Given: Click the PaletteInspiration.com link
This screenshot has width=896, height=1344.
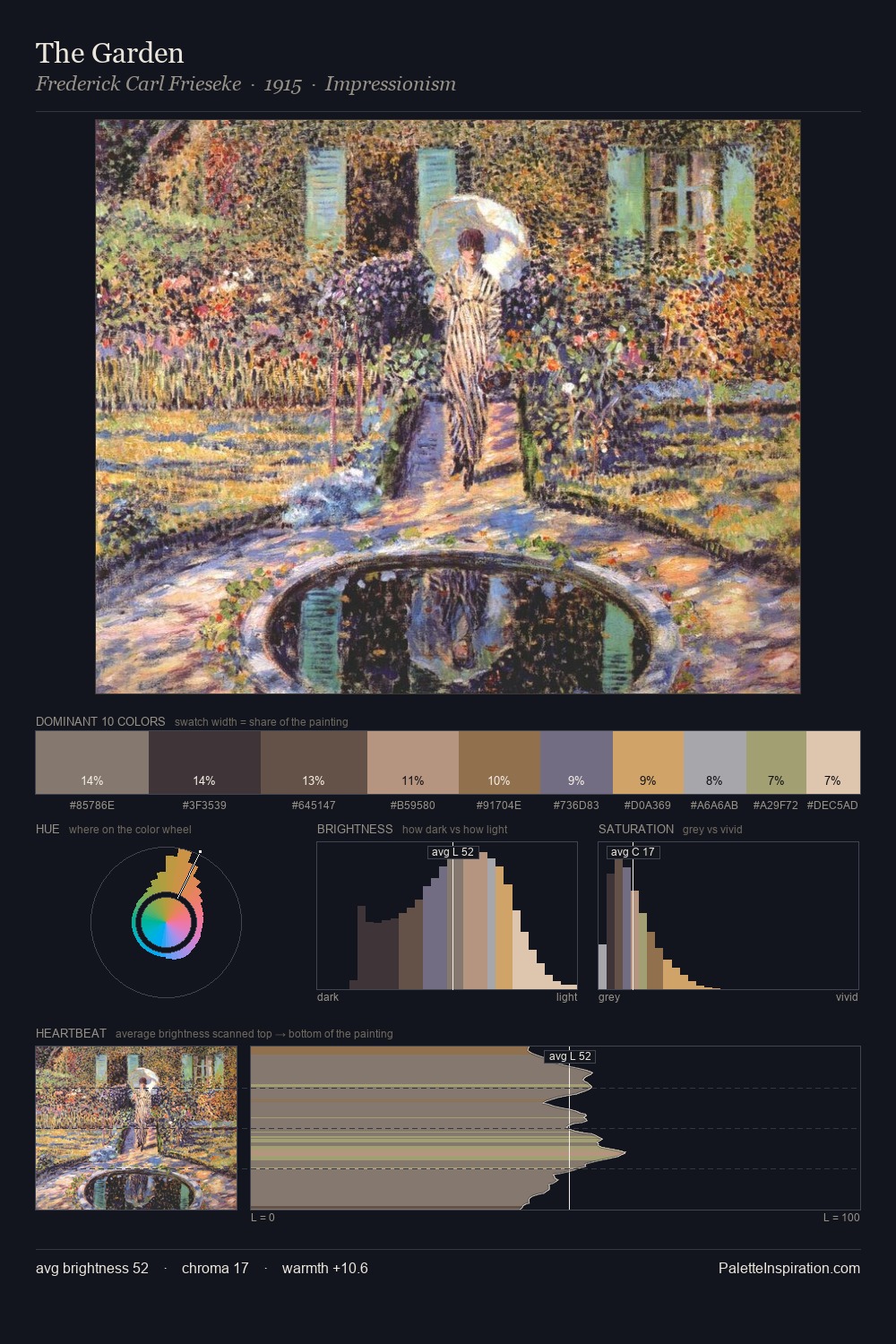Looking at the screenshot, I should (x=789, y=1268).
